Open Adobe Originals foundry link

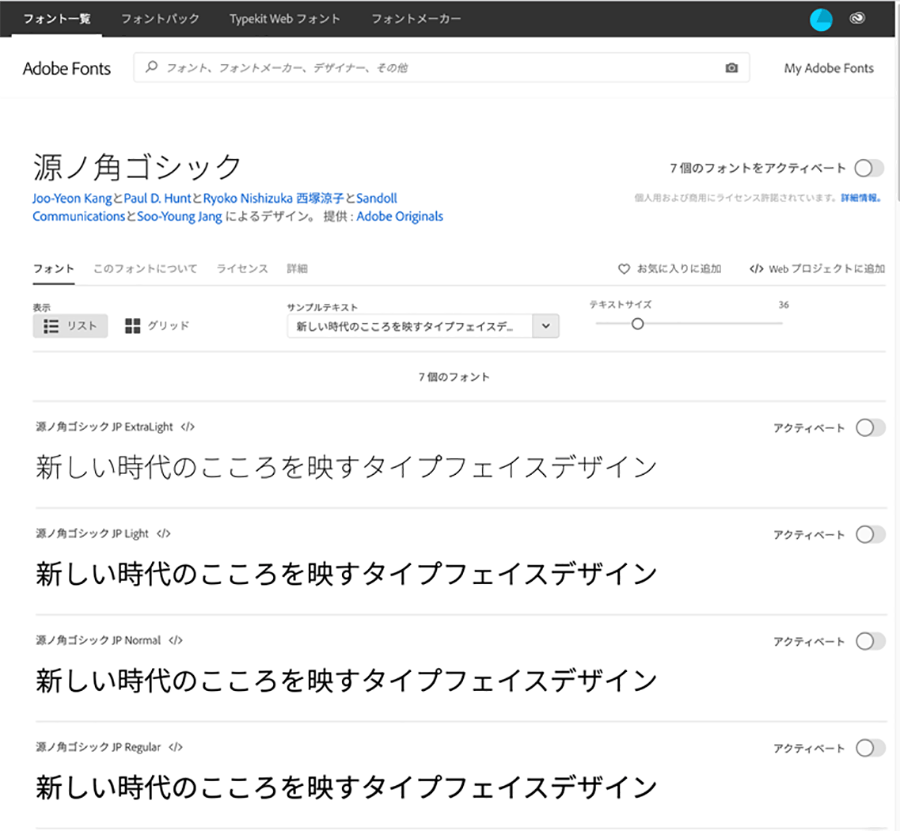pyautogui.click(x=399, y=216)
